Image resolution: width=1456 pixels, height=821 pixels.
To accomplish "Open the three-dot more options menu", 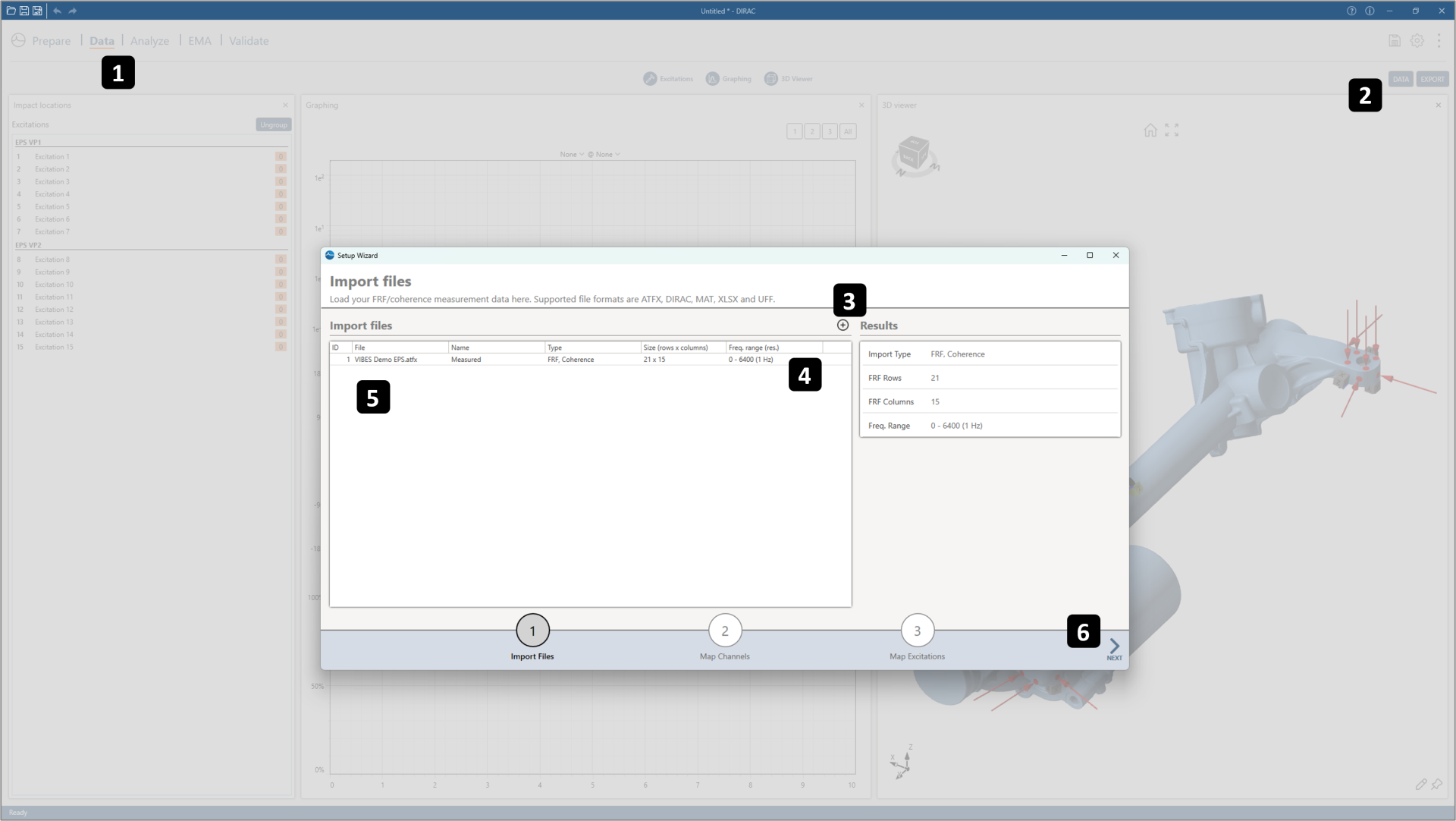I will 1439,41.
